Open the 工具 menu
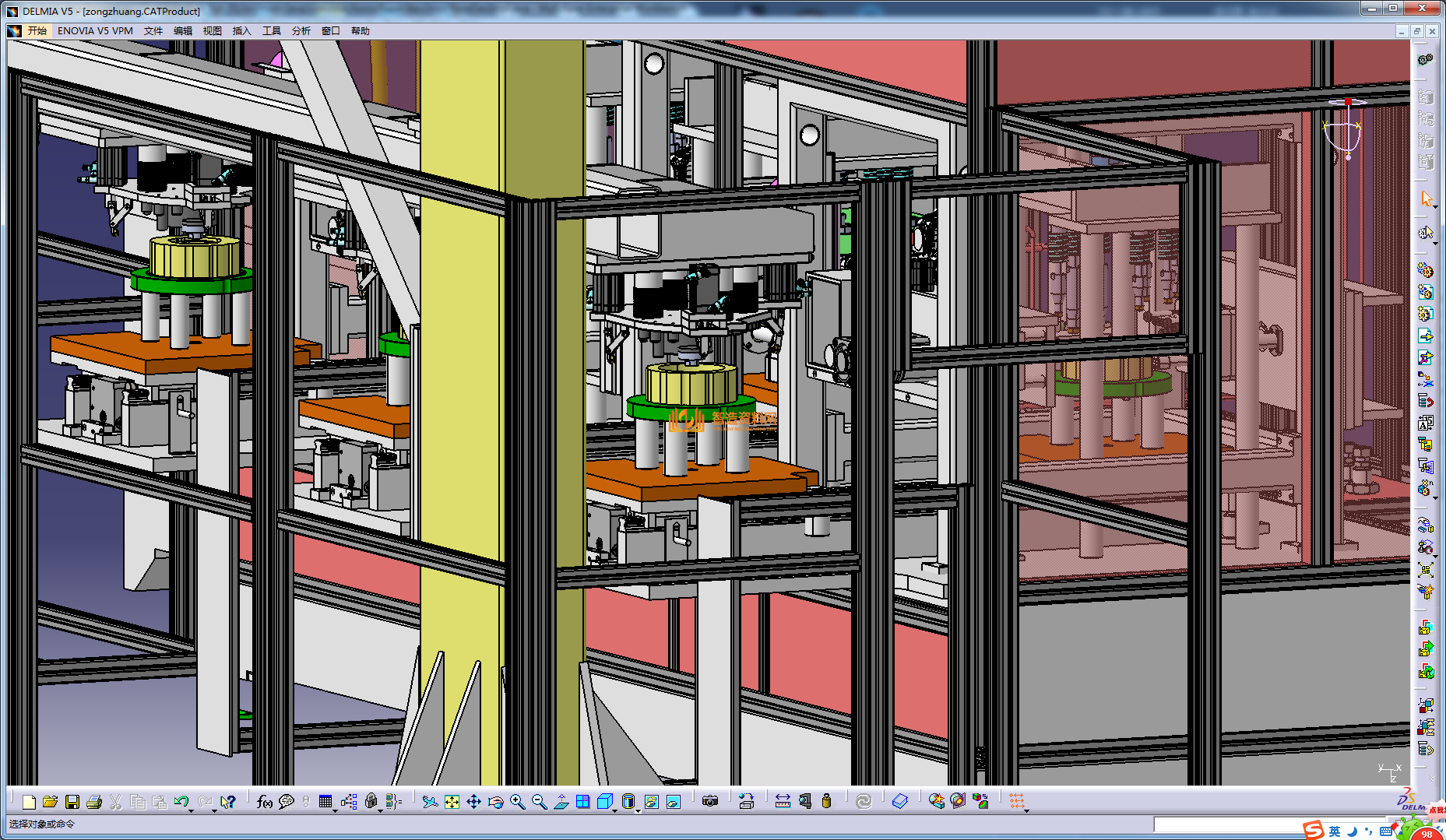Image resolution: width=1446 pixels, height=840 pixels. pos(271,31)
